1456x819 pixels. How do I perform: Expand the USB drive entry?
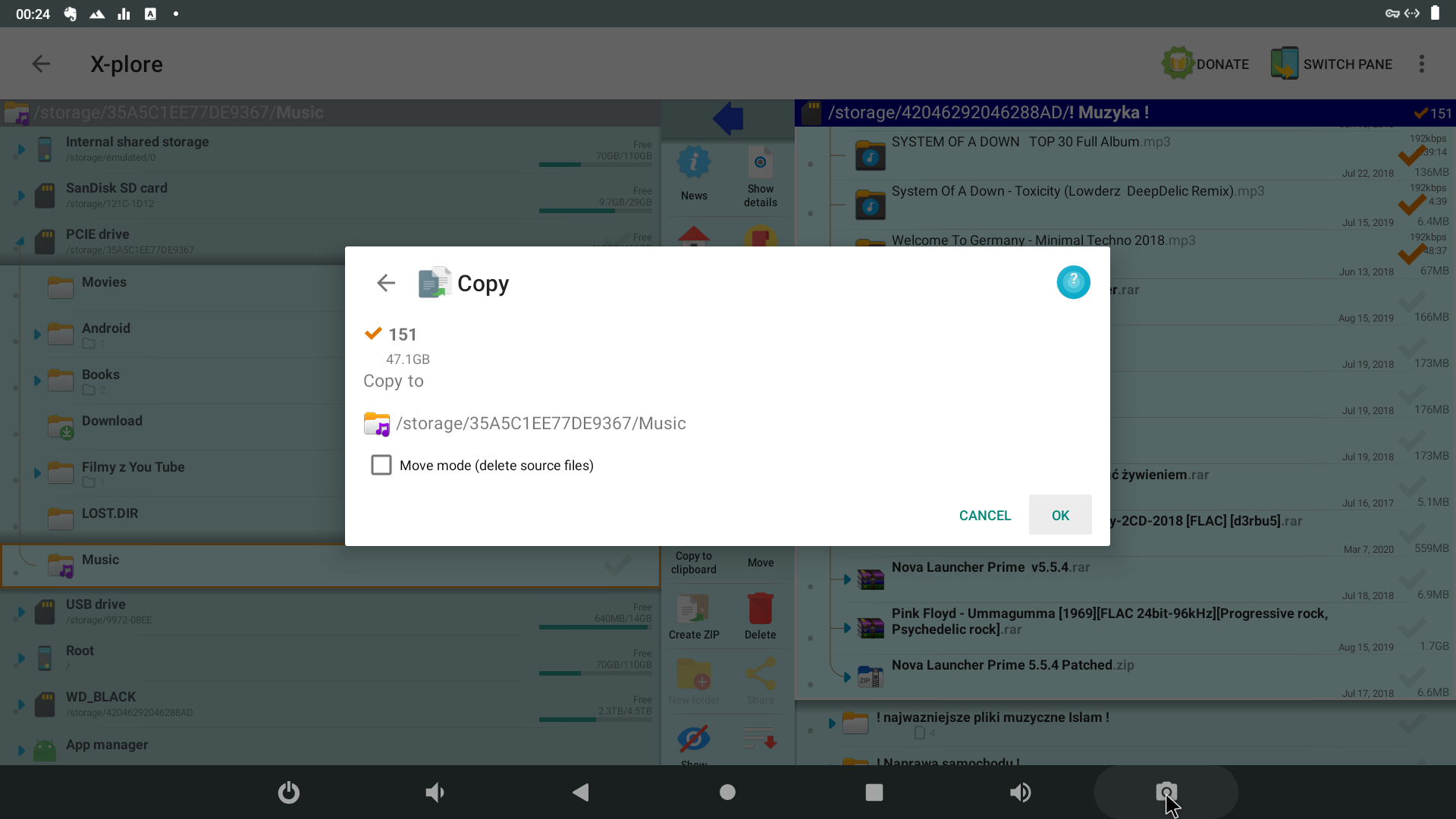(21, 612)
